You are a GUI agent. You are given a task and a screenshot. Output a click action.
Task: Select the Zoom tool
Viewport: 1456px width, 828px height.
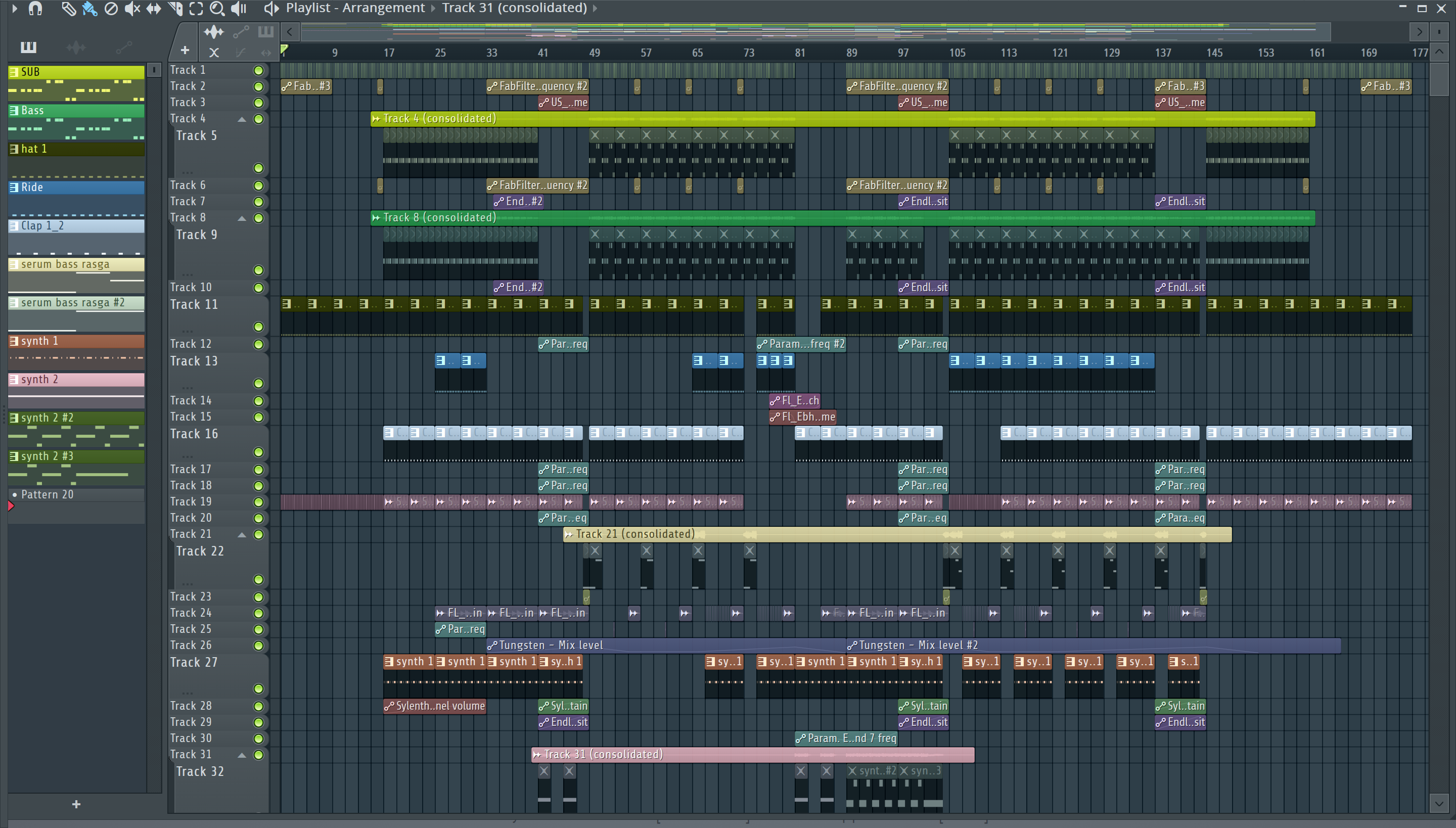click(217, 9)
